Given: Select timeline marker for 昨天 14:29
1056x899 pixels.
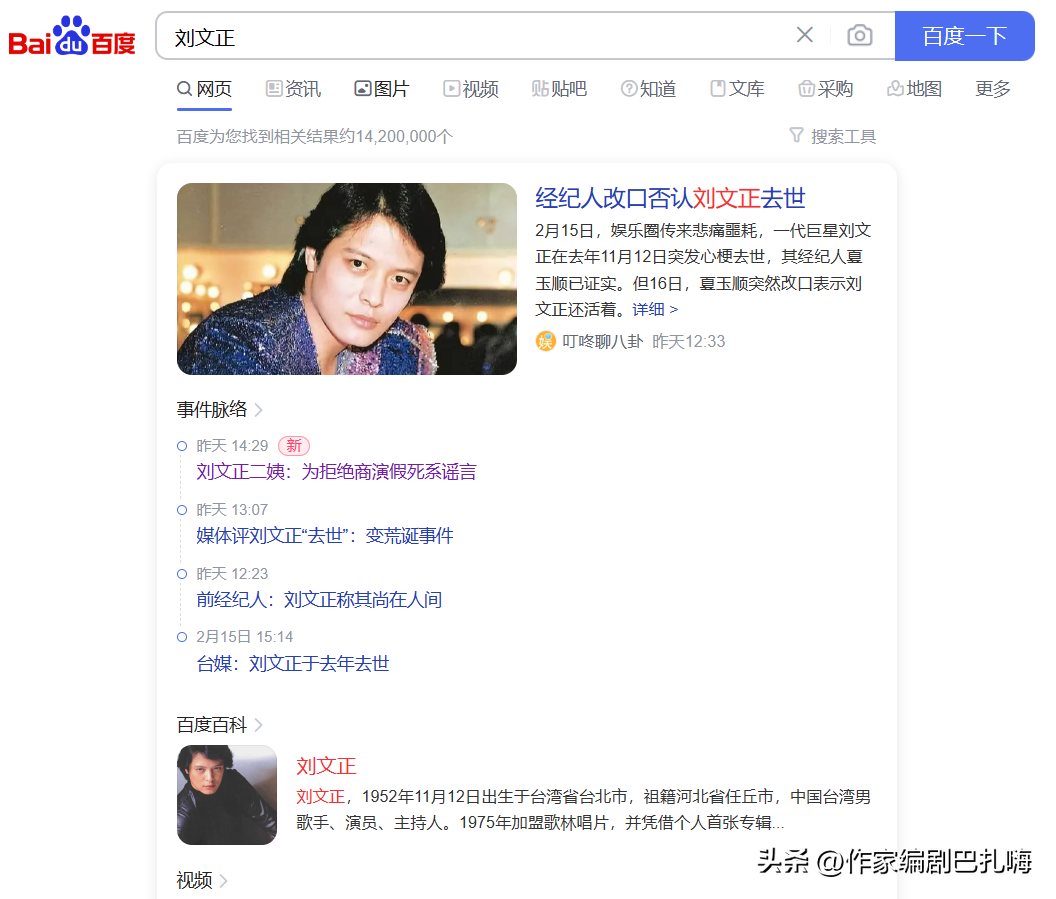Looking at the screenshot, I should (x=182, y=446).
